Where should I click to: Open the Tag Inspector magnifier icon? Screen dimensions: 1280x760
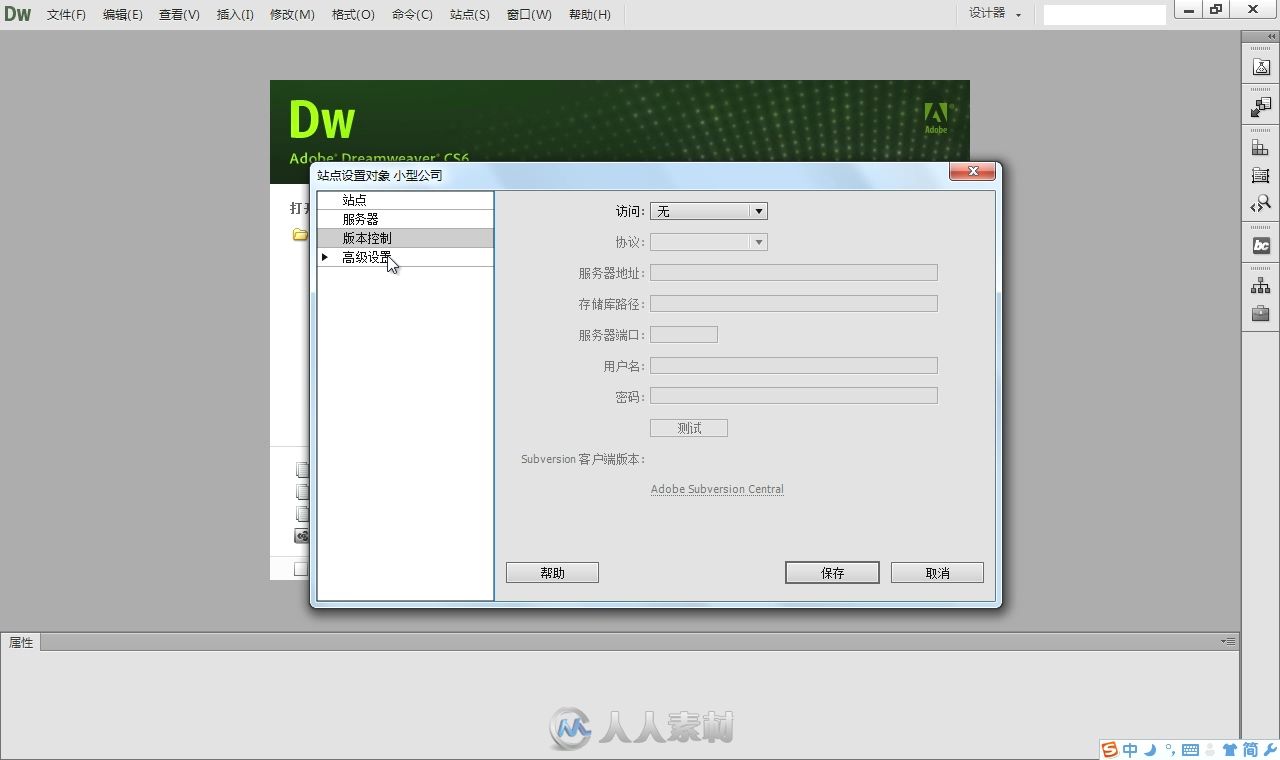click(x=1260, y=204)
